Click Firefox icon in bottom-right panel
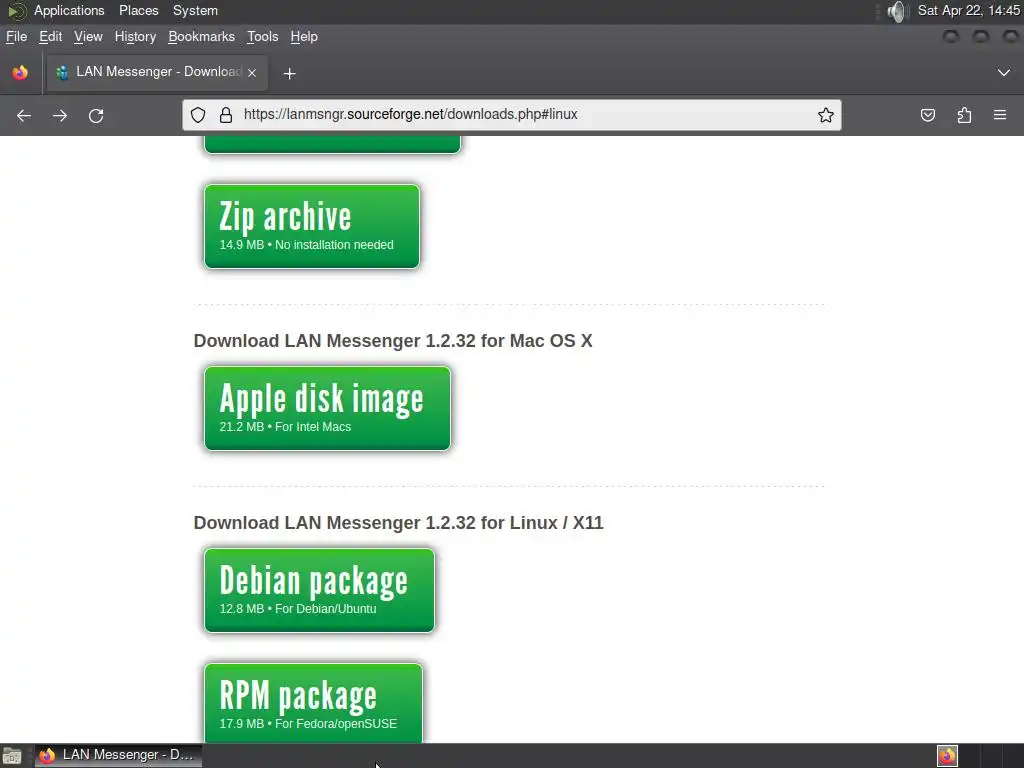1024x768 pixels. coord(947,756)
